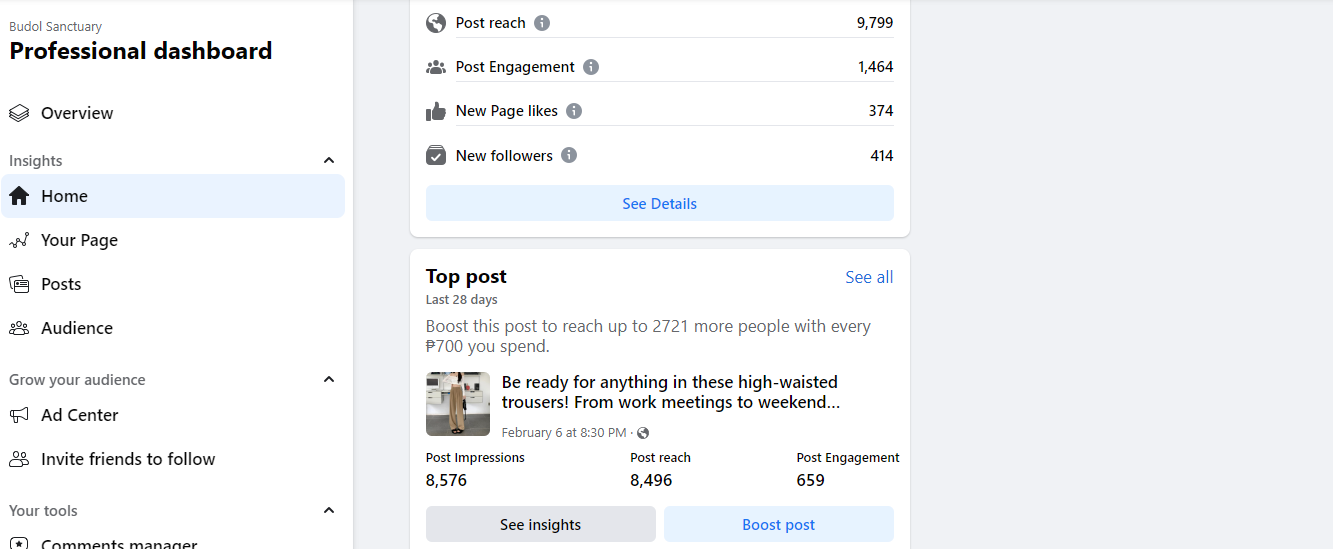Open the high-waisted trousers post thumbnail
The image size is (1333, 549).
point(458,404)
